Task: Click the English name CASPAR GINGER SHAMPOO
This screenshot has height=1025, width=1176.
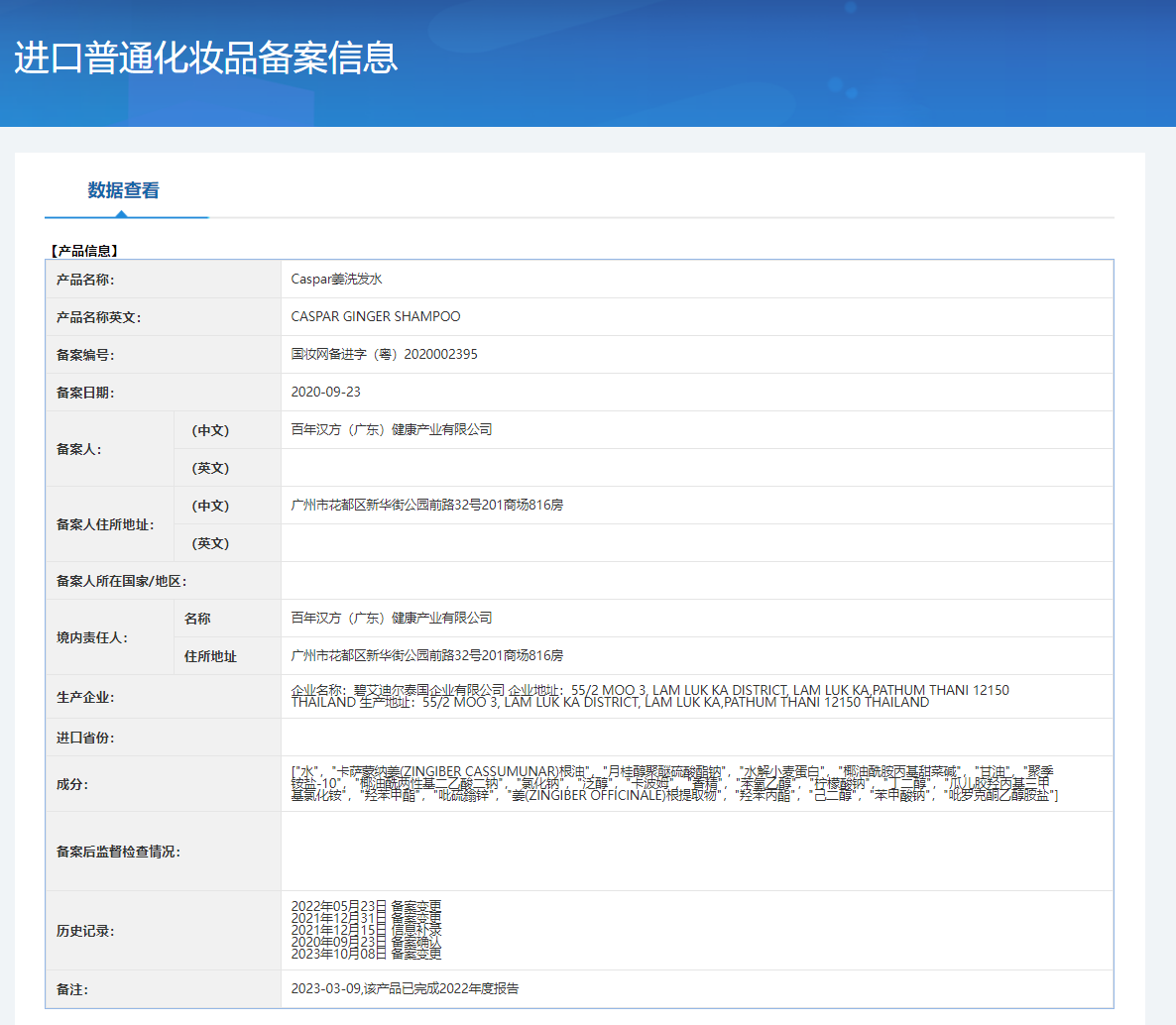Action: coord(375,317)
